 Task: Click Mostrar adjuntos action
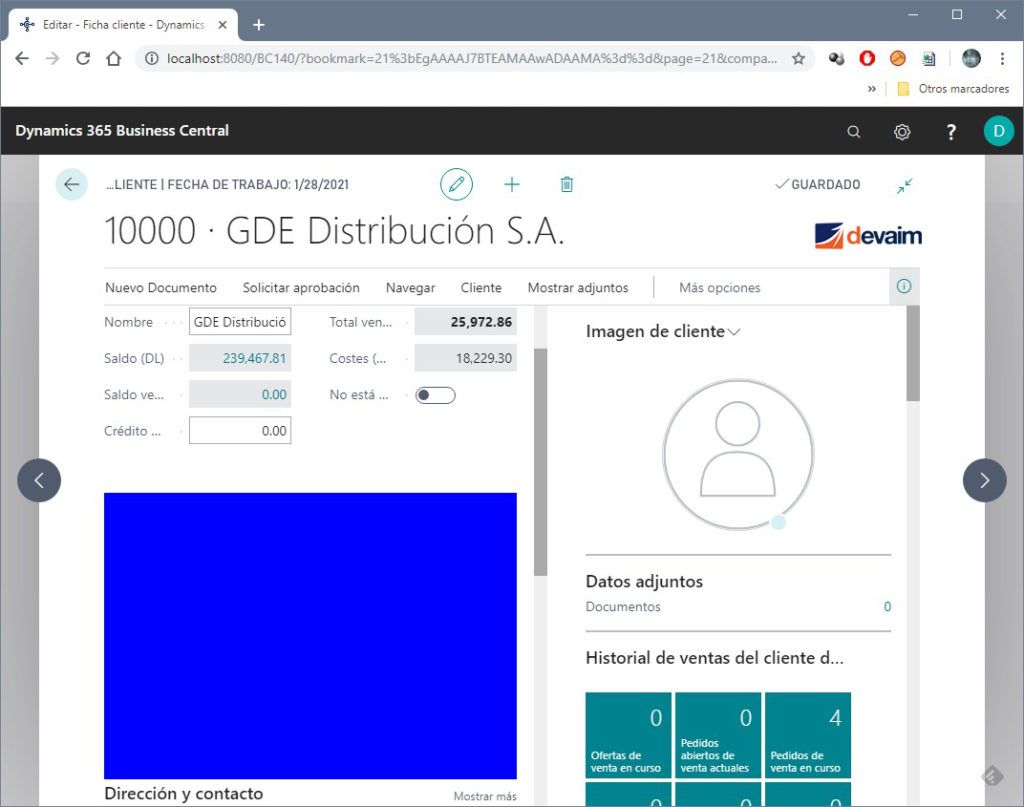(x=578, y=288)
